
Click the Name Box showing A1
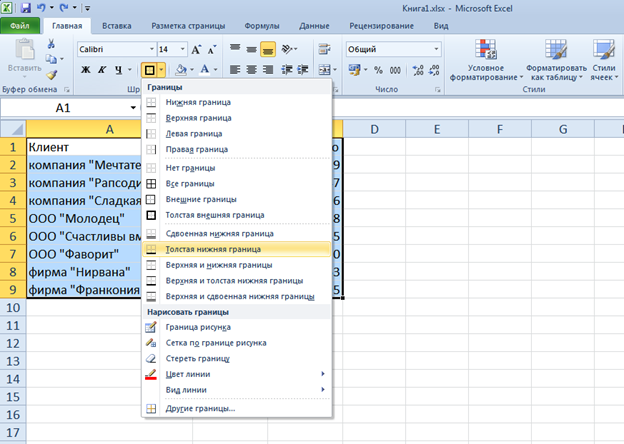pyautogui.click(x=62, y=107)
